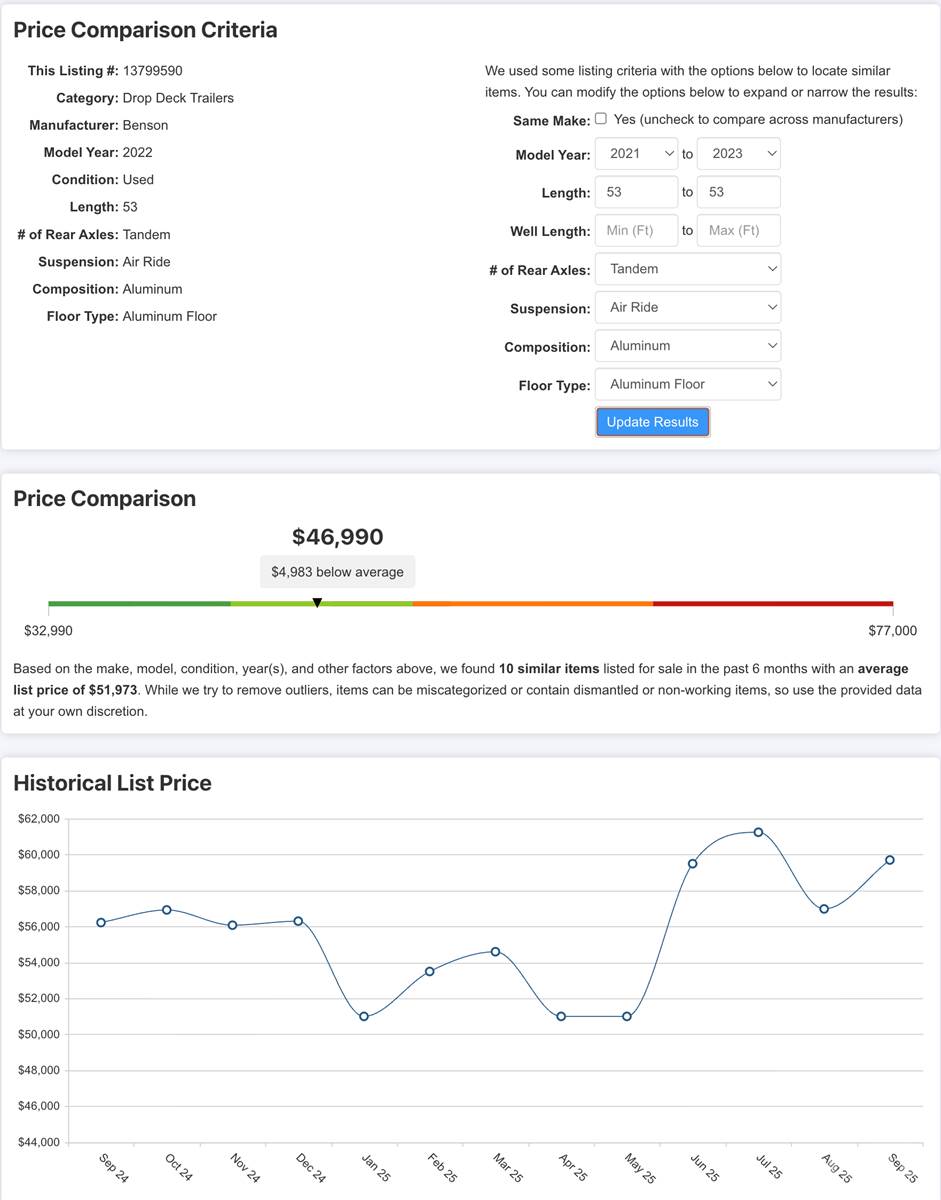Screen dimensions: 941x1200
Task: Click the maximum Length field
Action: tap(738, 192)
